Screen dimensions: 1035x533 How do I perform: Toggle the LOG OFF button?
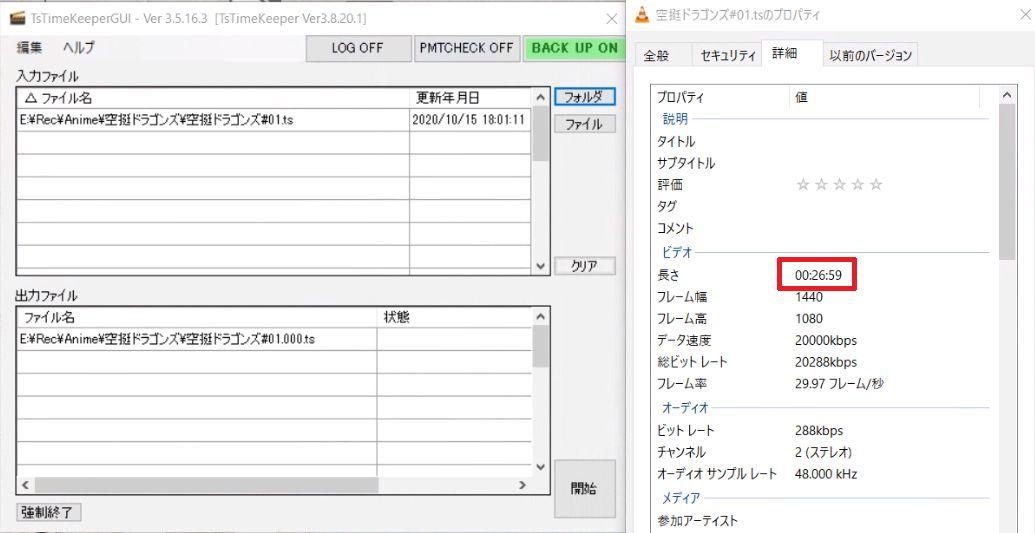click(358, 48)
